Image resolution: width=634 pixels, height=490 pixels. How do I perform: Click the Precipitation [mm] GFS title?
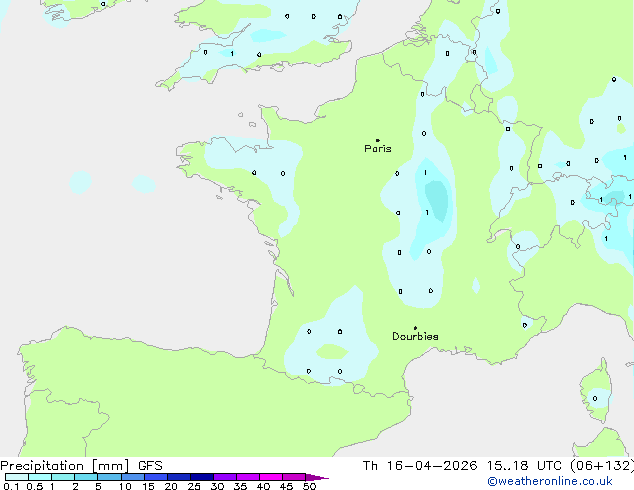point(81,466)
